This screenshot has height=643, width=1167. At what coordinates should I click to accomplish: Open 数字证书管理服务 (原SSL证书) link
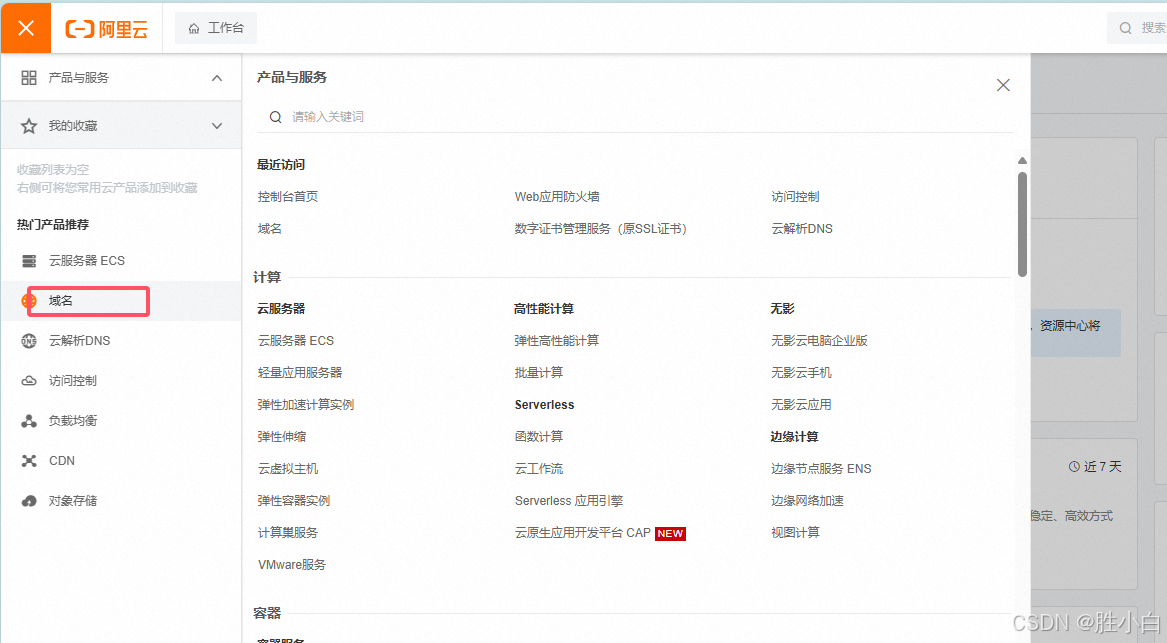click(x=601, y=228)
